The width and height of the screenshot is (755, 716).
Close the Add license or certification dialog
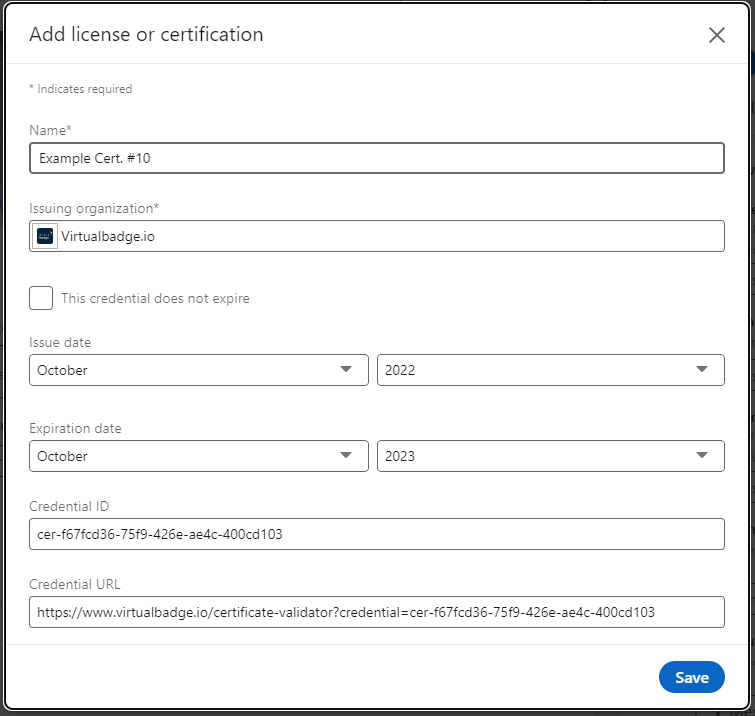(x=716, y=35)
